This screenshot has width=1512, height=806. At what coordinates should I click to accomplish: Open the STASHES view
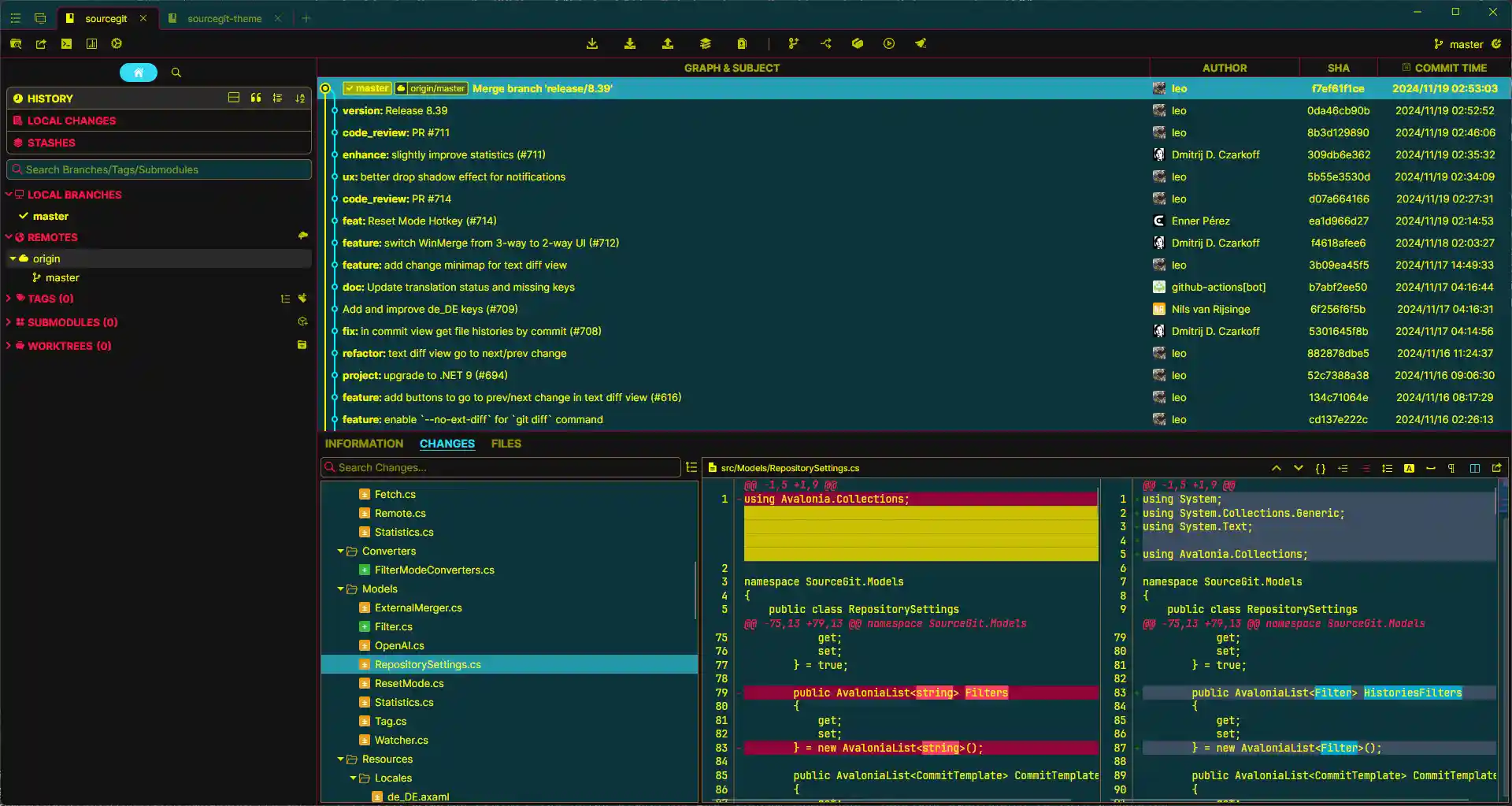point(51,143)
